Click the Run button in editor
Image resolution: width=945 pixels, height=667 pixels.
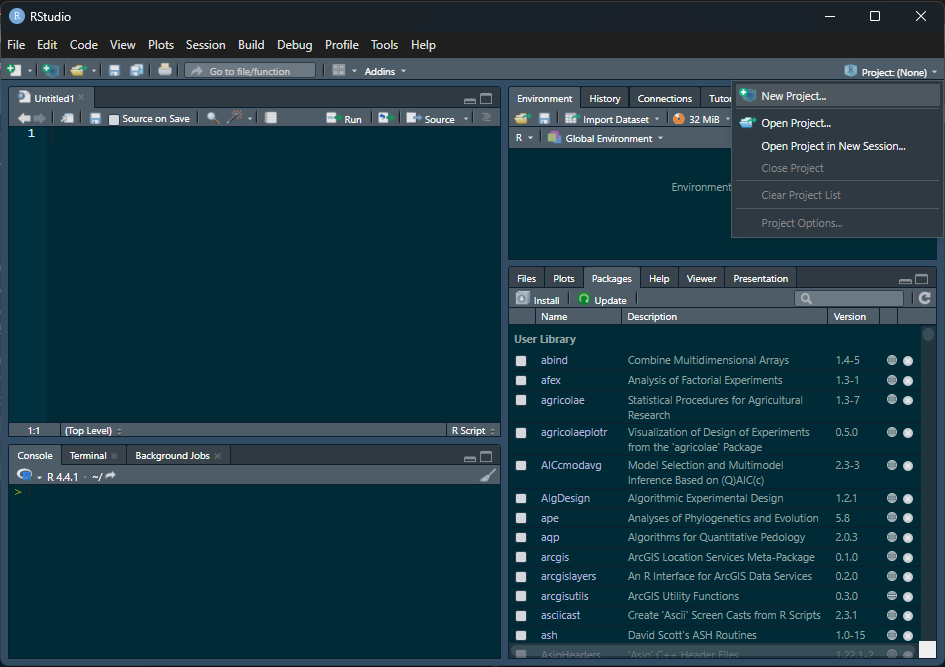345,119
